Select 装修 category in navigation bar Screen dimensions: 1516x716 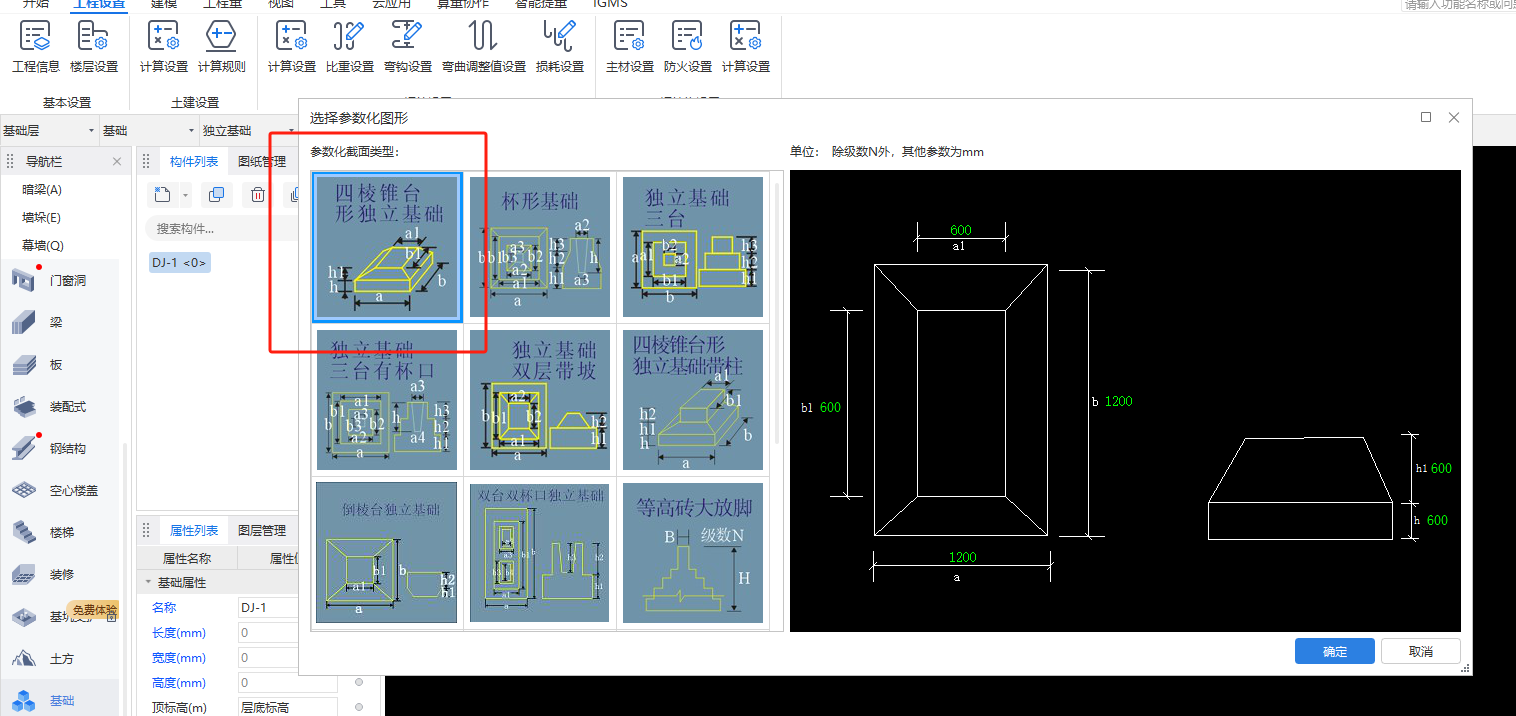[x=60, y=575]
